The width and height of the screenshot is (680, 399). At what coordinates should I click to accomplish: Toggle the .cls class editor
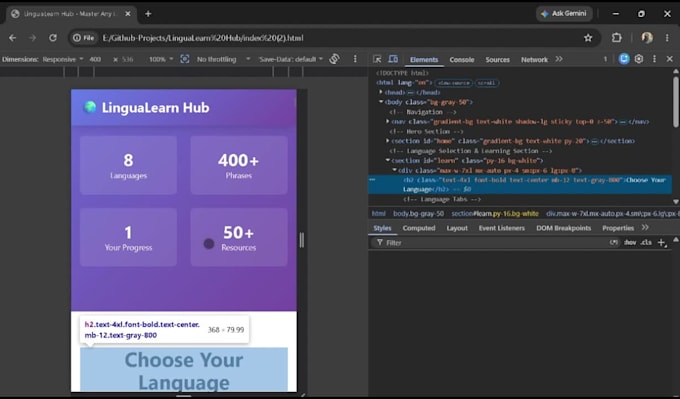point(646,243)
